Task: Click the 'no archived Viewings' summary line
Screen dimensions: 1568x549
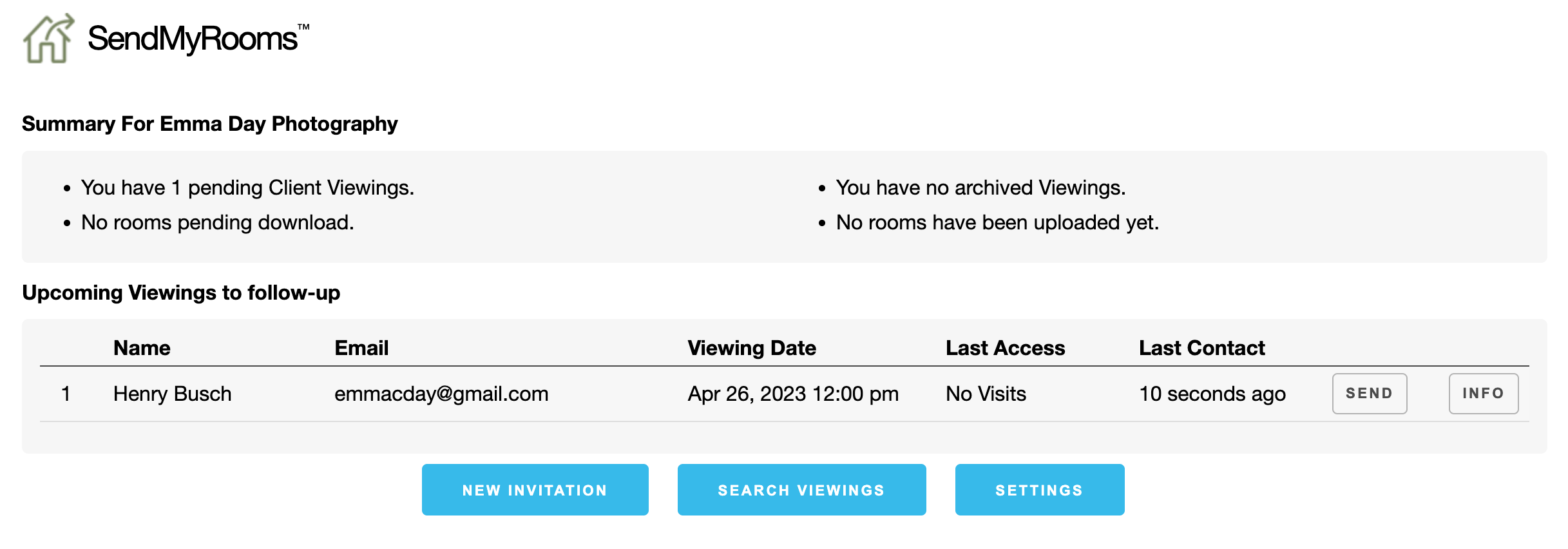Action: [980, 188]
